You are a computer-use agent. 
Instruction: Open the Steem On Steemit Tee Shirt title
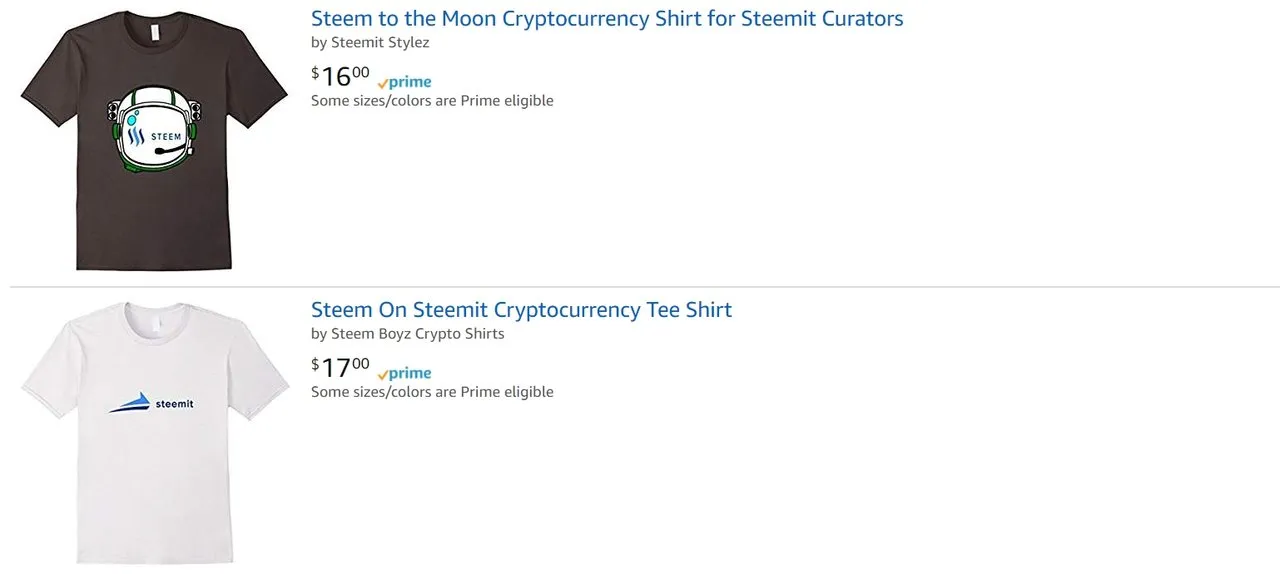[x=521, y=310]
